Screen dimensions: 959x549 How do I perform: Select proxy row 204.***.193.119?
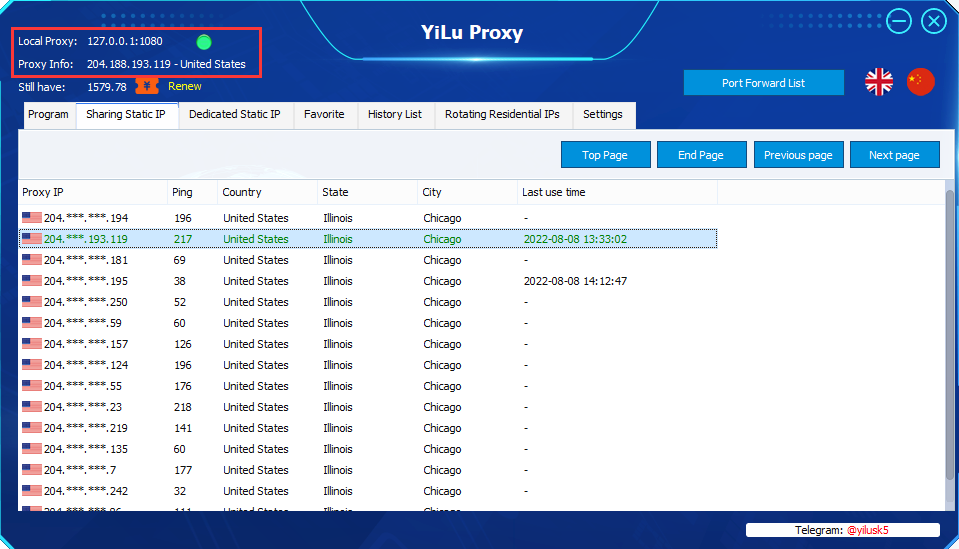[368, 239]
